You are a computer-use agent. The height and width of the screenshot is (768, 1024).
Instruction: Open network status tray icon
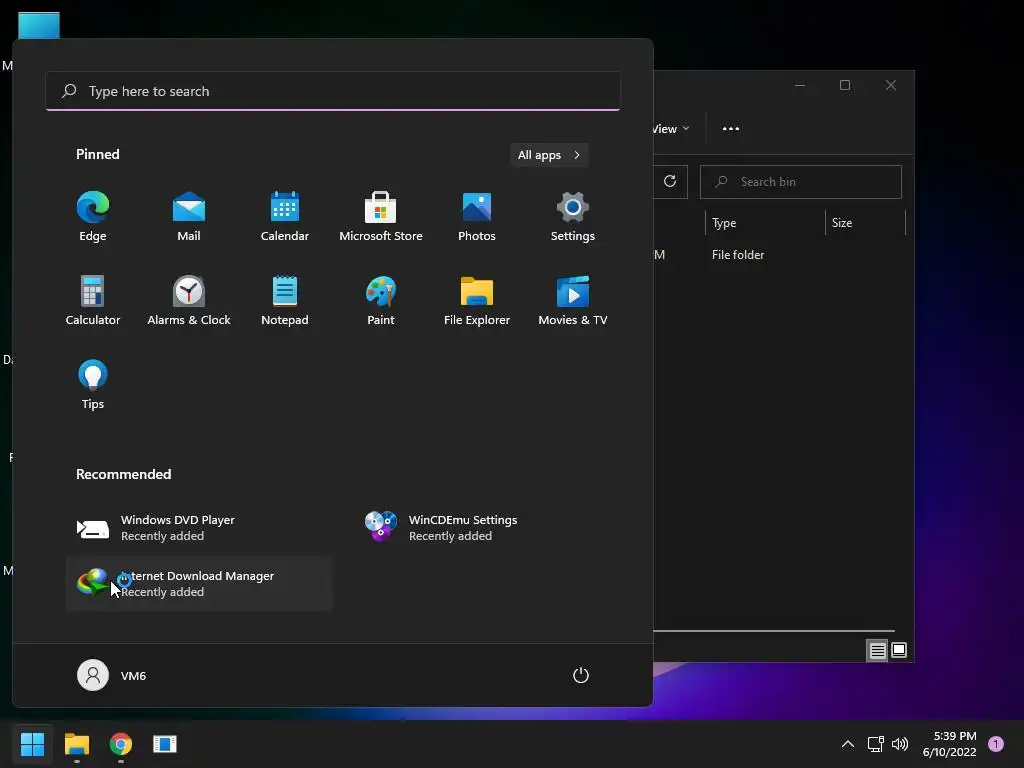click(875, 744)
